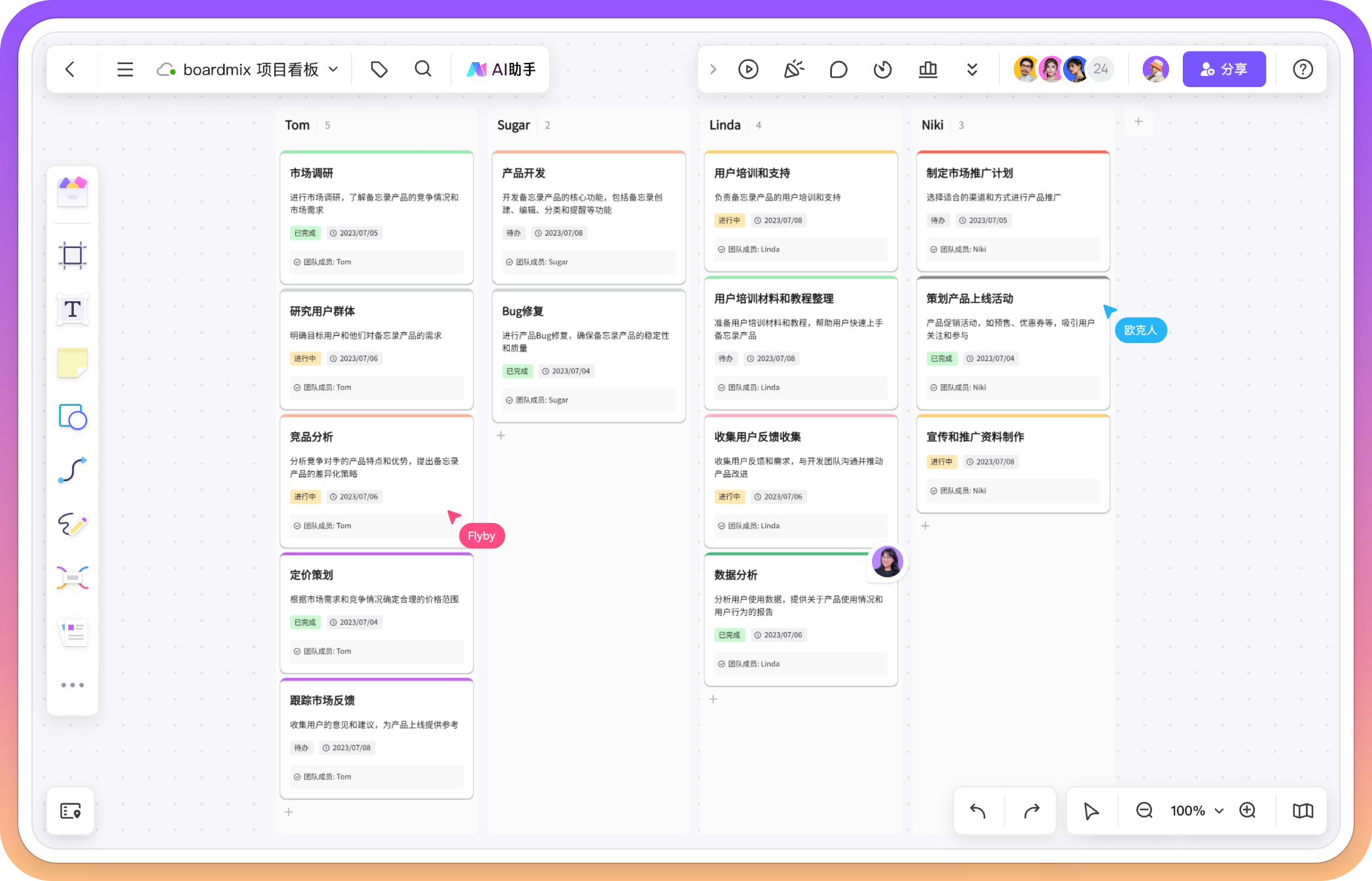This screenshot has height=881, width=1372.
Task: Select the connector line tool
Action: pyautogui.click(x=73, y=470)
